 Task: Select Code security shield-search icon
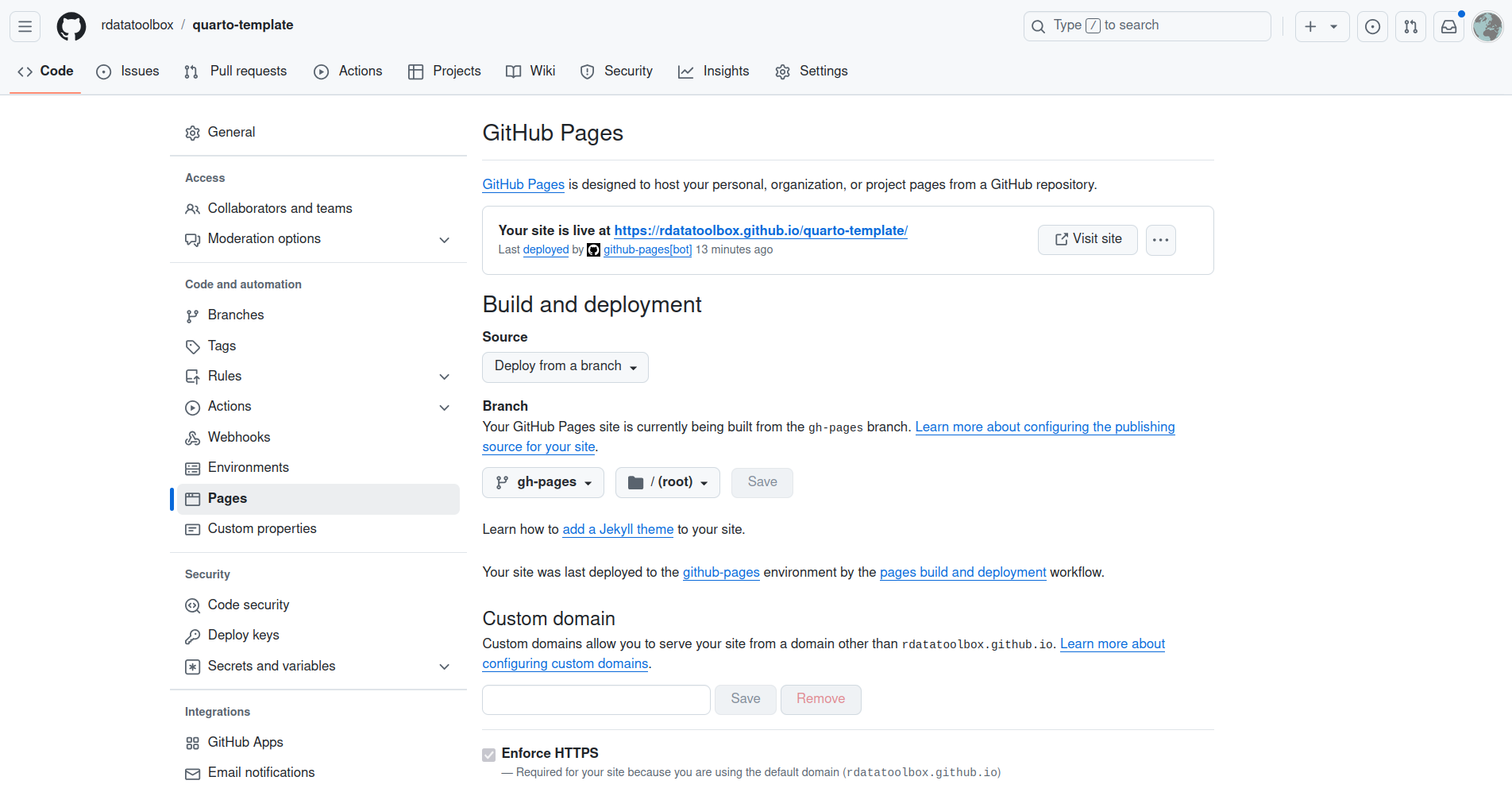[x=192, y=605]
